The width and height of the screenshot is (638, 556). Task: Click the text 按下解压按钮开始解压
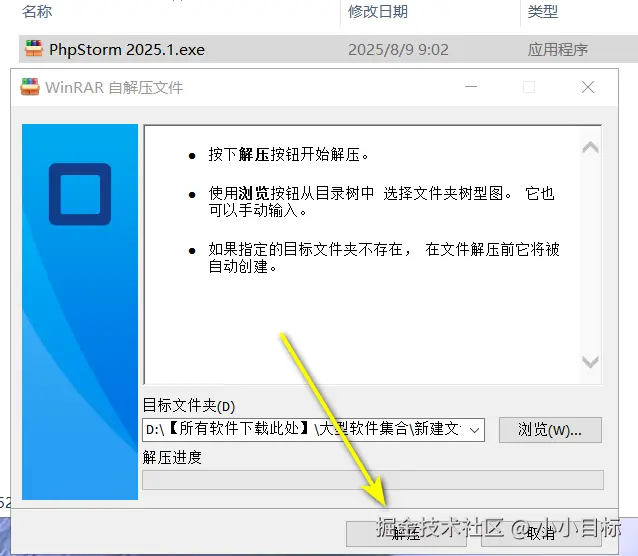[288, 155]
